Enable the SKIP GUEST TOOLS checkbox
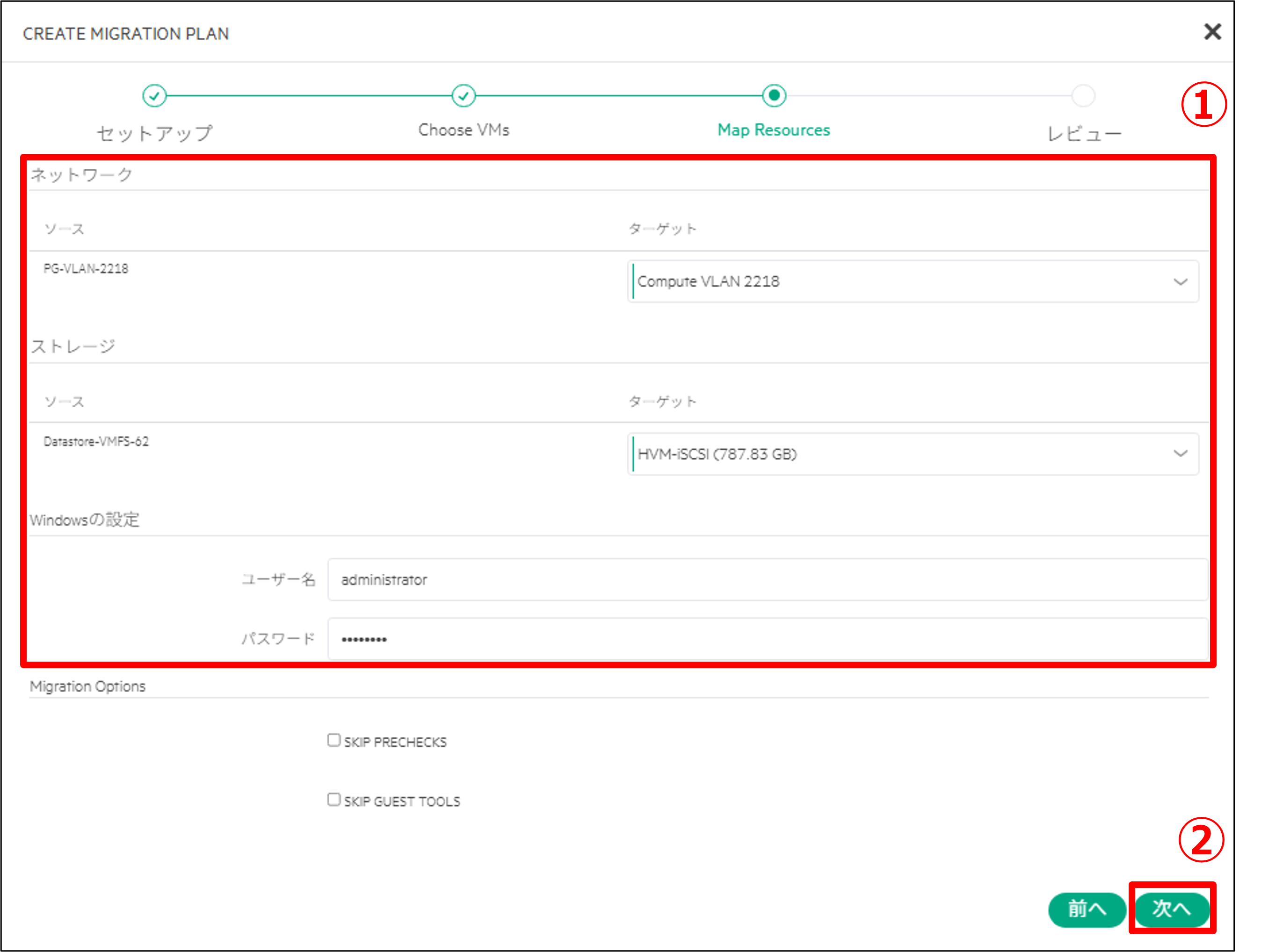 coord(334,799)
